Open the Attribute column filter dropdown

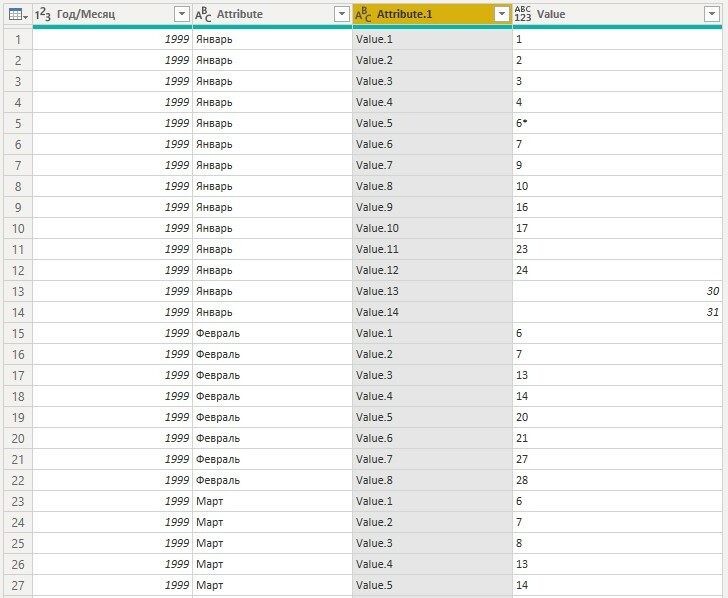[x=342, y=14]
